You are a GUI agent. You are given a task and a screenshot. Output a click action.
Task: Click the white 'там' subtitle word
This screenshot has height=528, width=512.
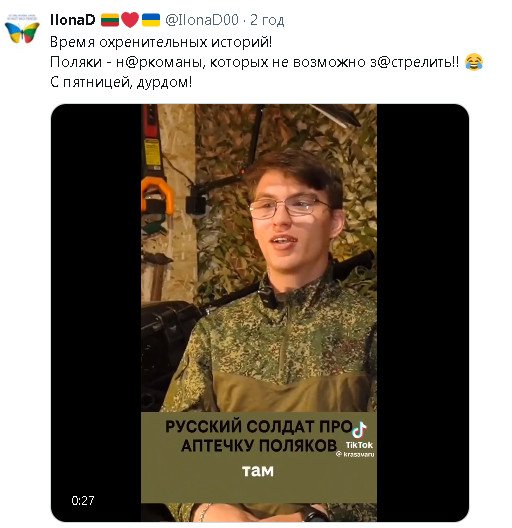click(x=258, y=471)
